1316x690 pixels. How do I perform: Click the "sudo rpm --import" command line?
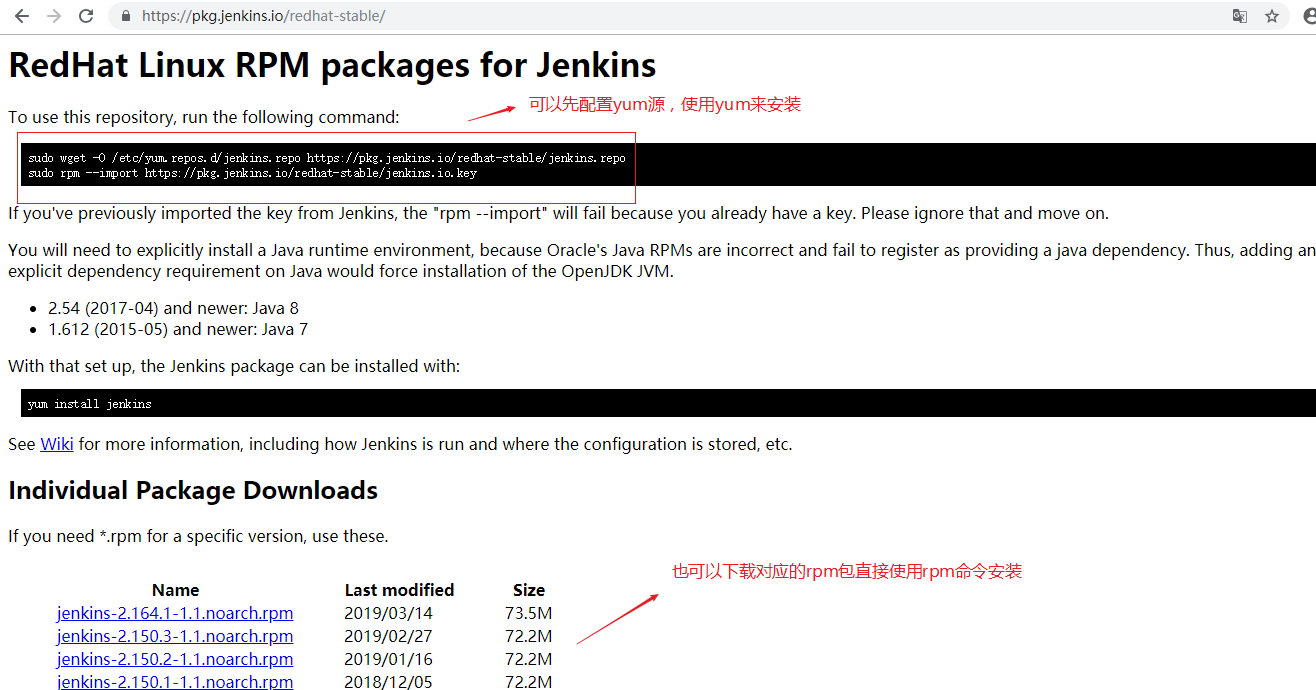click(252, 173)
